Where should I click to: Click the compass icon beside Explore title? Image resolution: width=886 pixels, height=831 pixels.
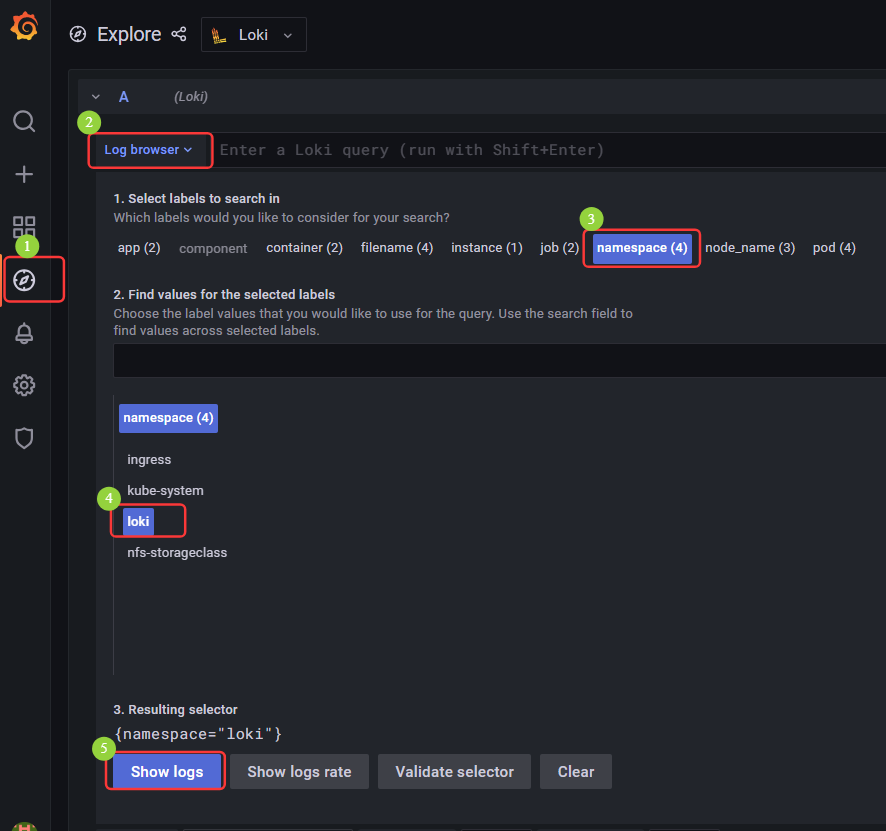click(x=78, y=34)
